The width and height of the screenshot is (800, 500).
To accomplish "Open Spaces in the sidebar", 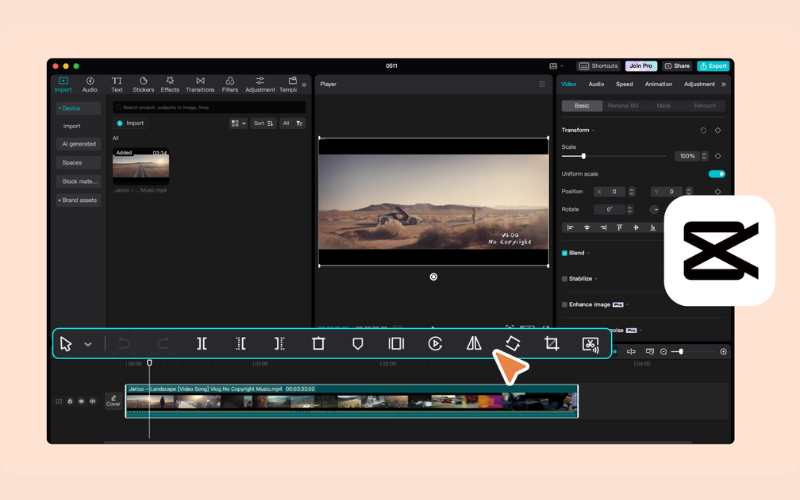I will 79,163.
